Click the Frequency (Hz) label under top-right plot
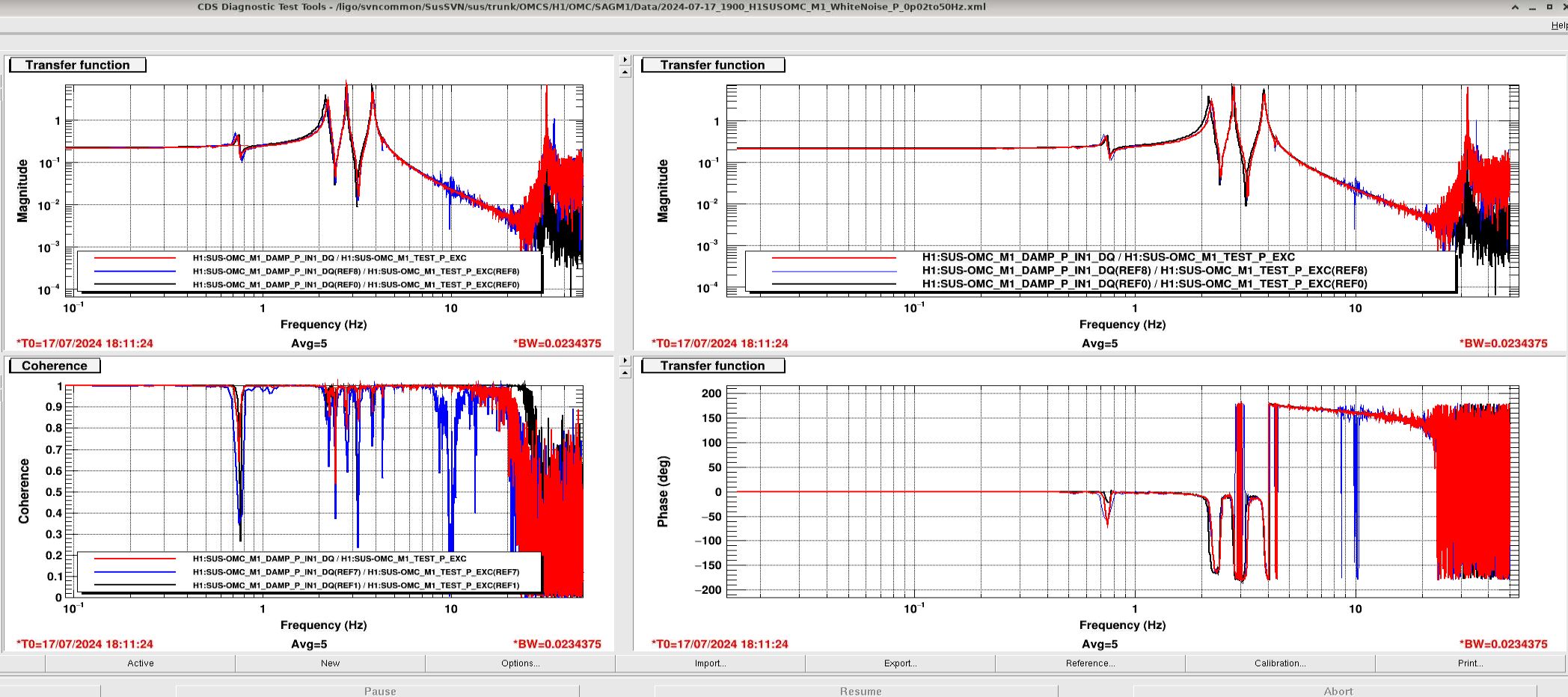This screenshot has width=1568, height=697. click(x=1122, y=325)
